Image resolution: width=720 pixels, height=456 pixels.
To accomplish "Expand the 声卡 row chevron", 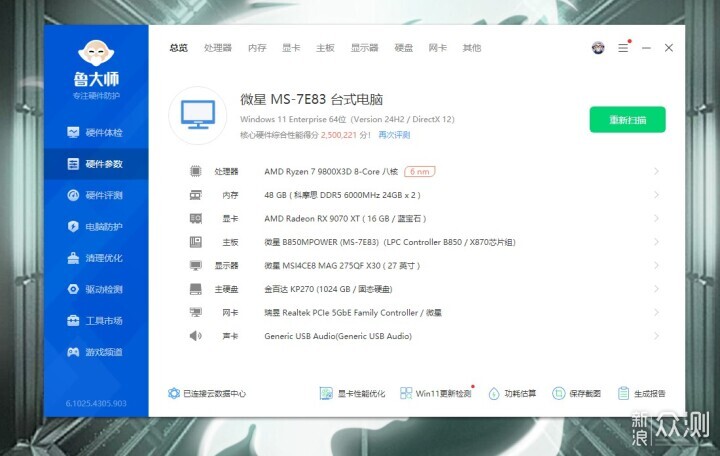I will pos(657,336).
